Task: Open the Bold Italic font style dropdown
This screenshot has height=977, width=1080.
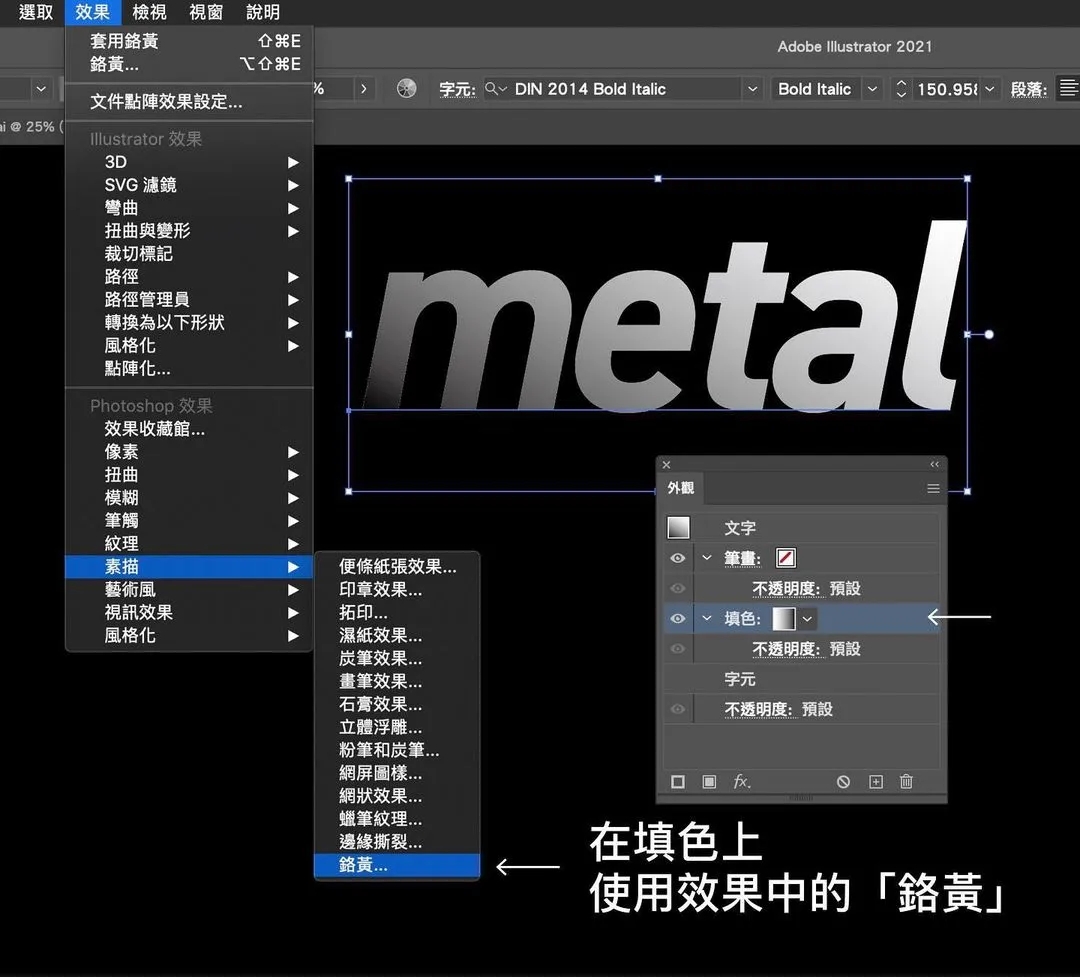Action: [x=872, y=88]
